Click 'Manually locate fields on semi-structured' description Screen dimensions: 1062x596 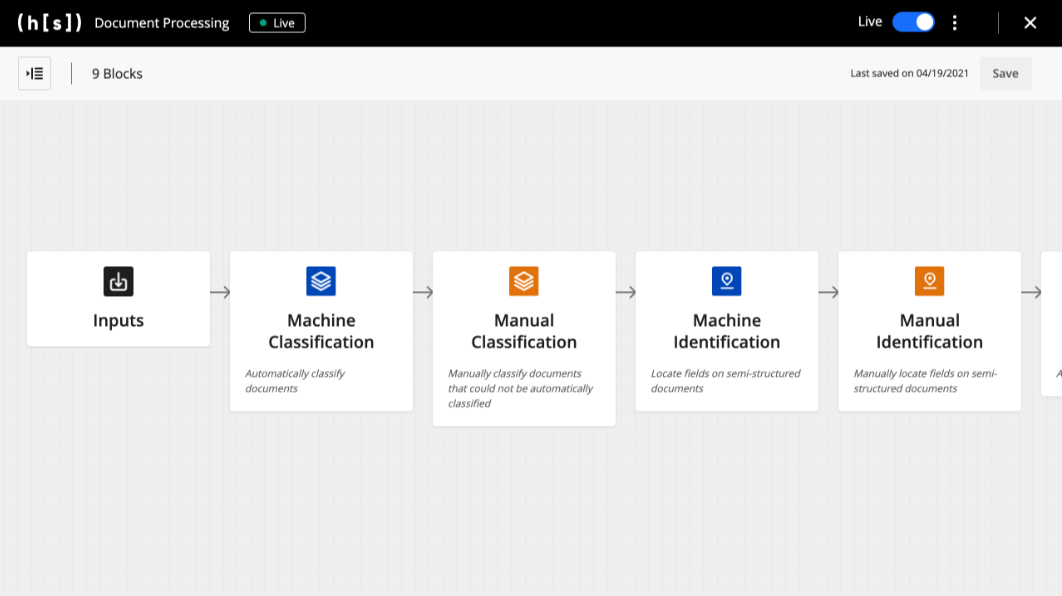click(925, 381)
